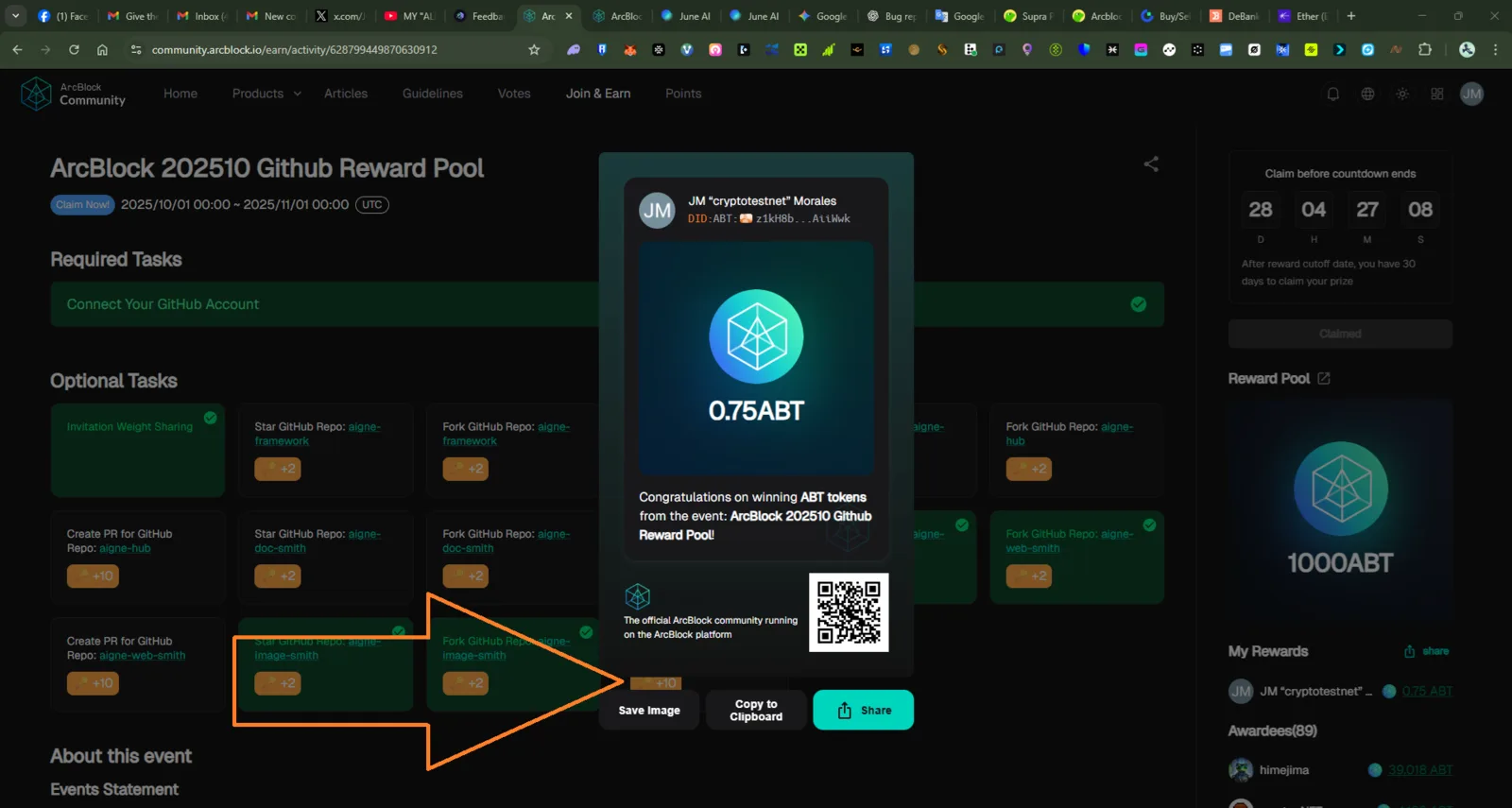The width and height of the screenshot is (1512, 808).
Task: Open the Phantom ghost extension
Action: [574, 50]
